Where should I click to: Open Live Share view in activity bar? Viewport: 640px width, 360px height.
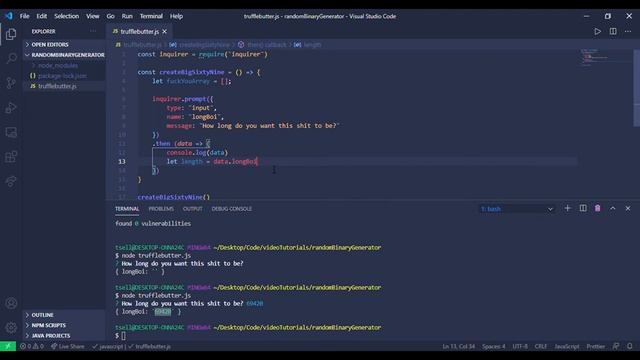[x=11, y=181]
